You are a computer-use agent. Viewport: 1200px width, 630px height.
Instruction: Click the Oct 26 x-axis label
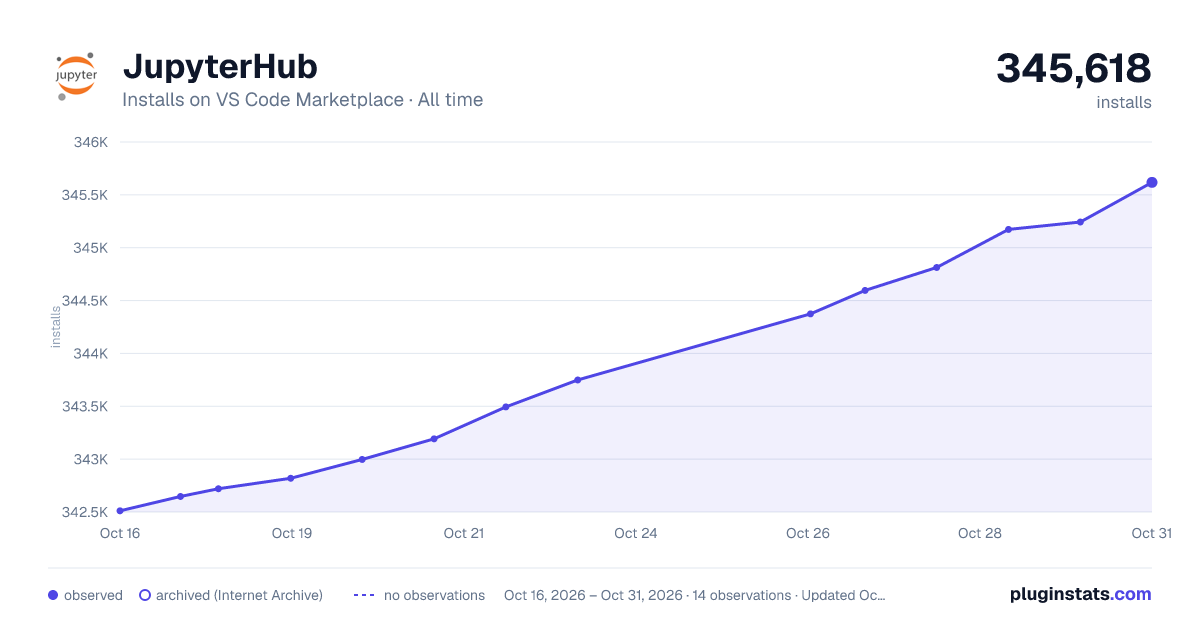point(808,533)
